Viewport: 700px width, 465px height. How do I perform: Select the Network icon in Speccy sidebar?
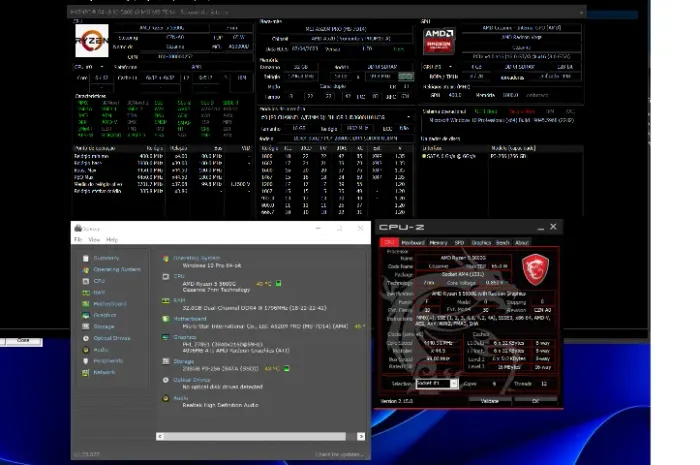pyautogui.click(x=86, y=373)
